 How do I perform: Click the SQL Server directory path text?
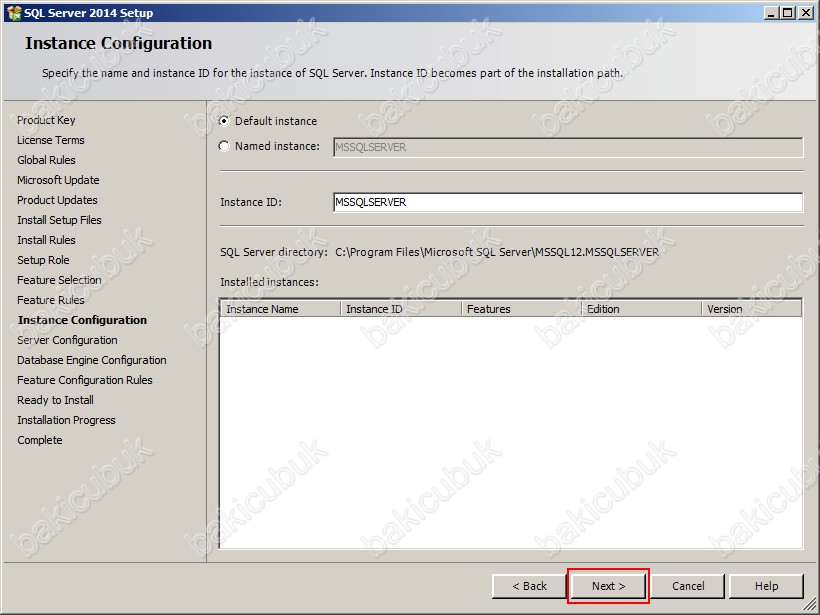tap(497, 252)
